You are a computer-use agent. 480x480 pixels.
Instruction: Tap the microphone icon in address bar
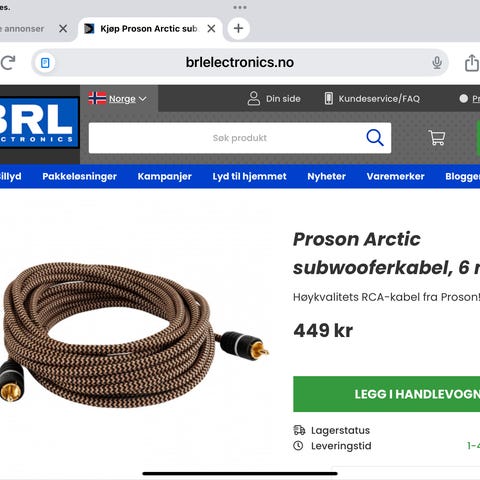point(437,62)
